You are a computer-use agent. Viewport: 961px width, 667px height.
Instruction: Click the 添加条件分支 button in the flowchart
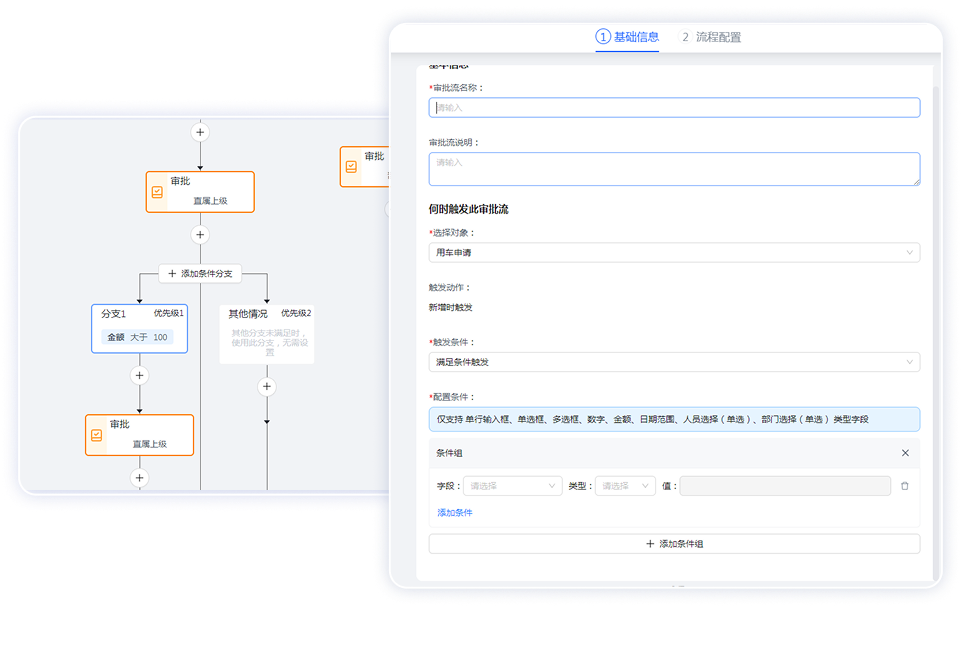click(200, 274)
